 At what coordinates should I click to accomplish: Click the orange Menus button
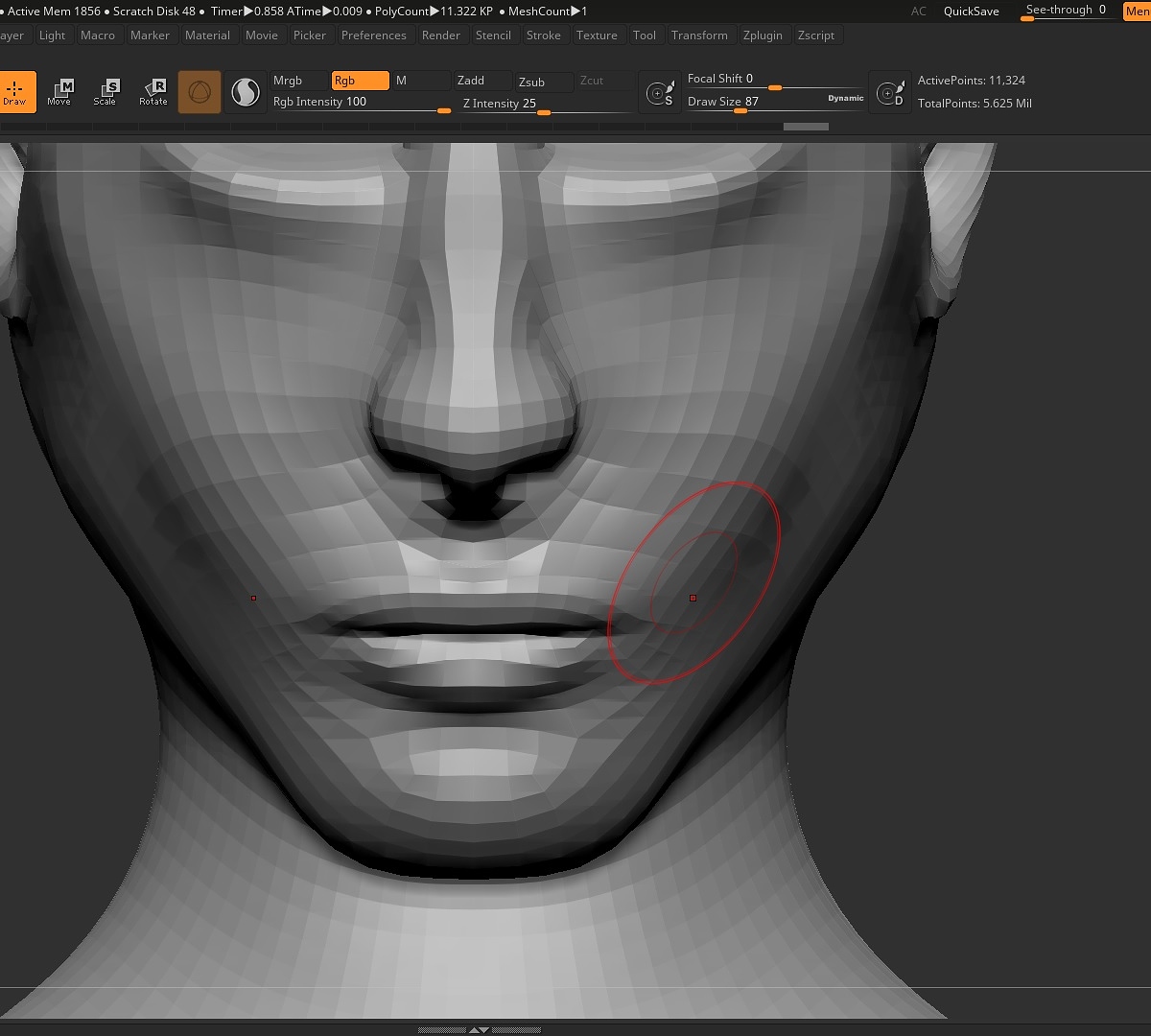1137,12
